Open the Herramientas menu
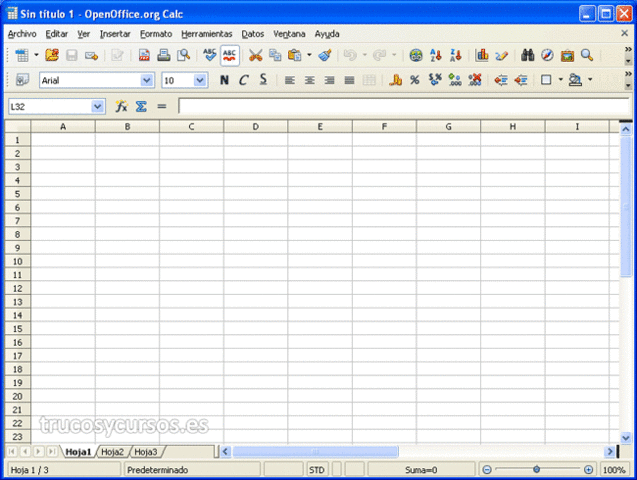Viewport: 637px width, 480px height. pos(206,34)
